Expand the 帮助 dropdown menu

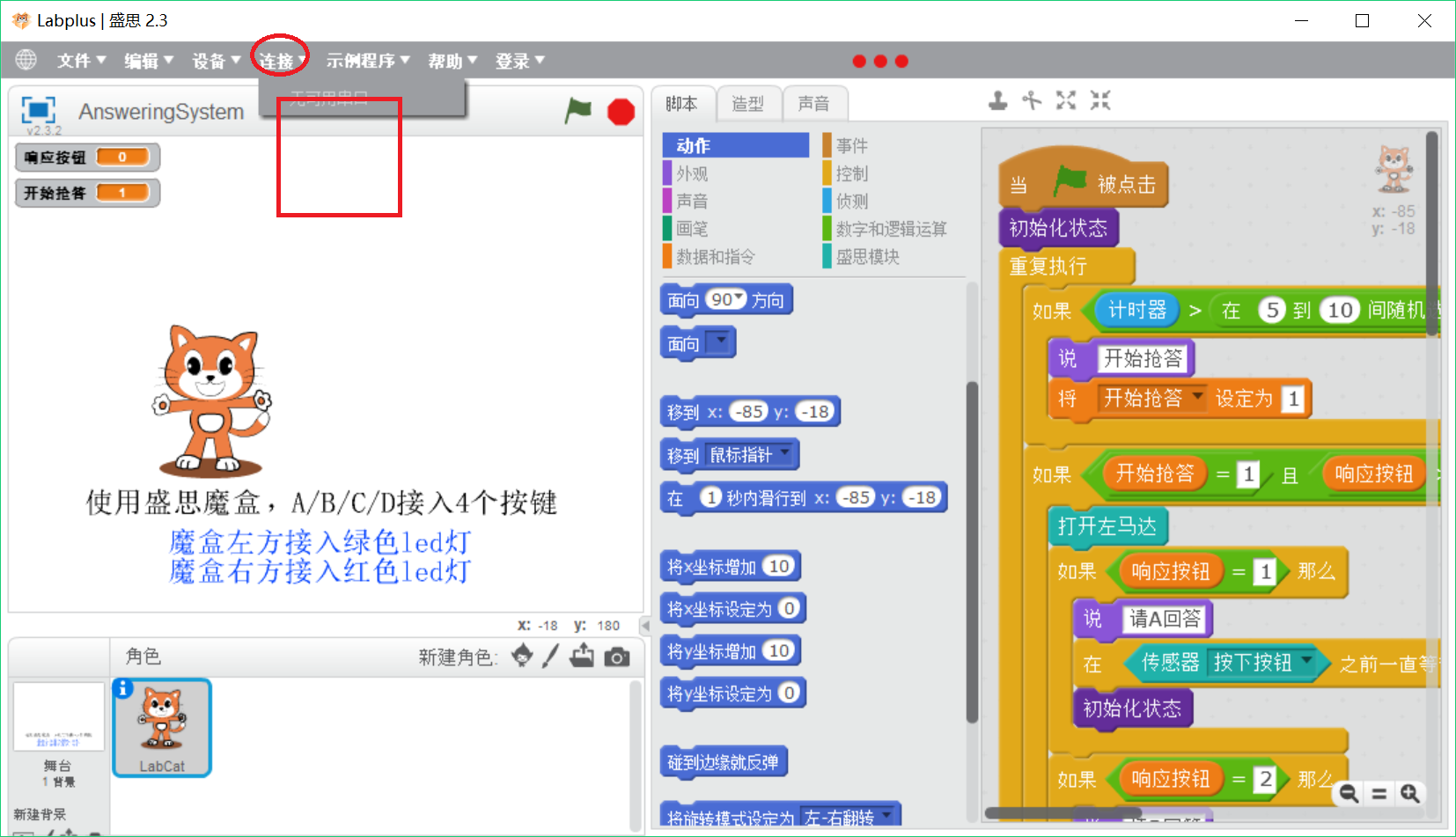coord(452,61)
